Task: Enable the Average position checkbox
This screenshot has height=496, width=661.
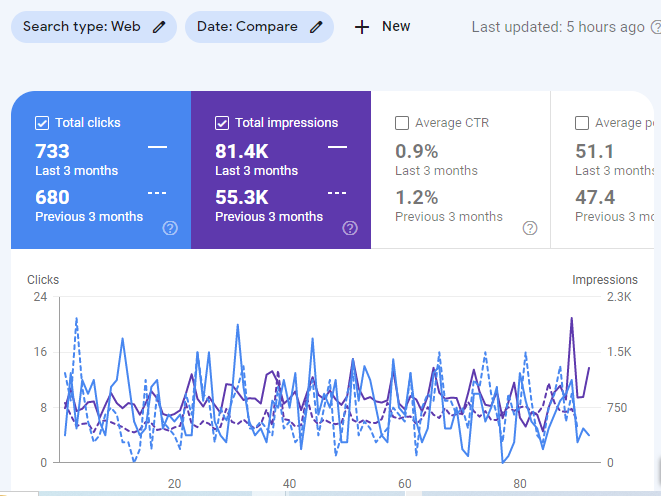Action: pos(582,123)
